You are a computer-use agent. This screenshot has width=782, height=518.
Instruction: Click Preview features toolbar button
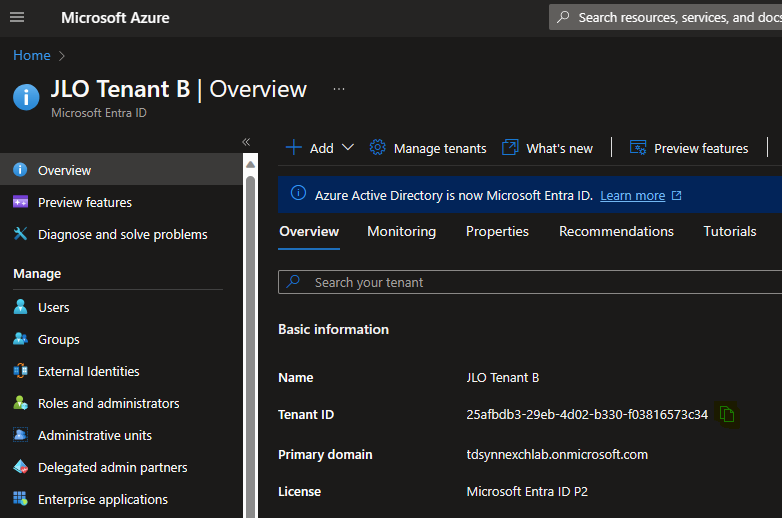coord(689,148)
